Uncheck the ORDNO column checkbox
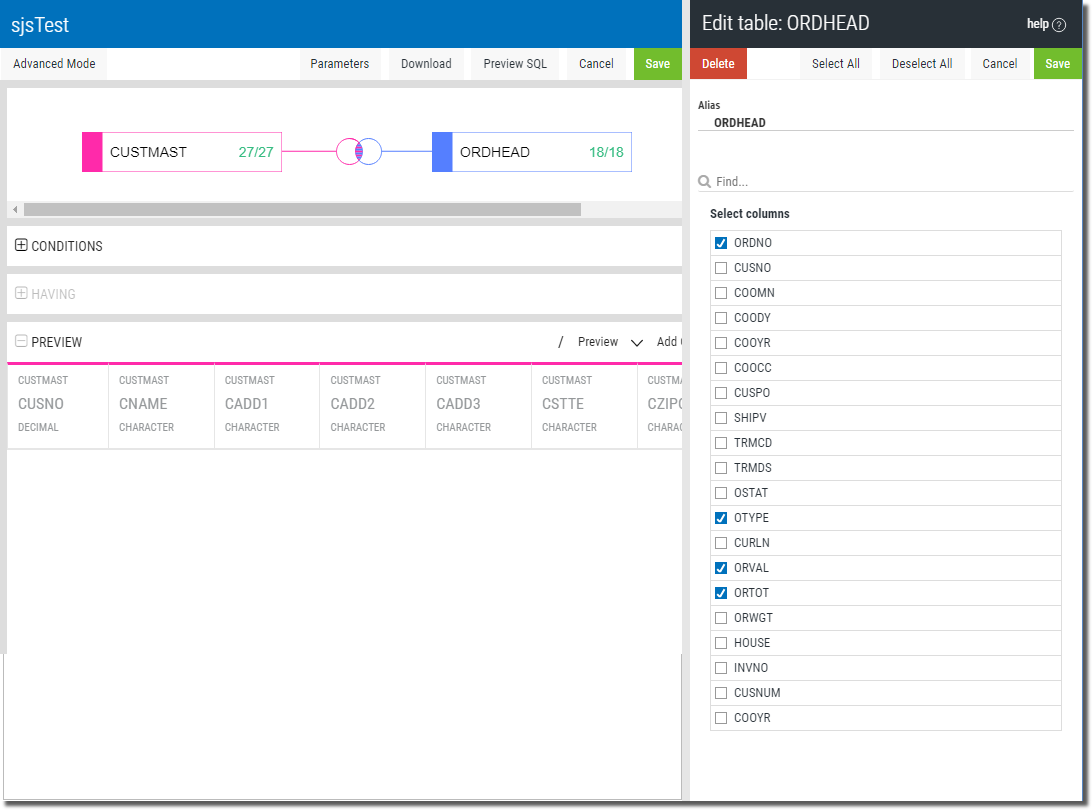Image resolution: width=1092 pixels, height=810 pixels. click(721, 243)
